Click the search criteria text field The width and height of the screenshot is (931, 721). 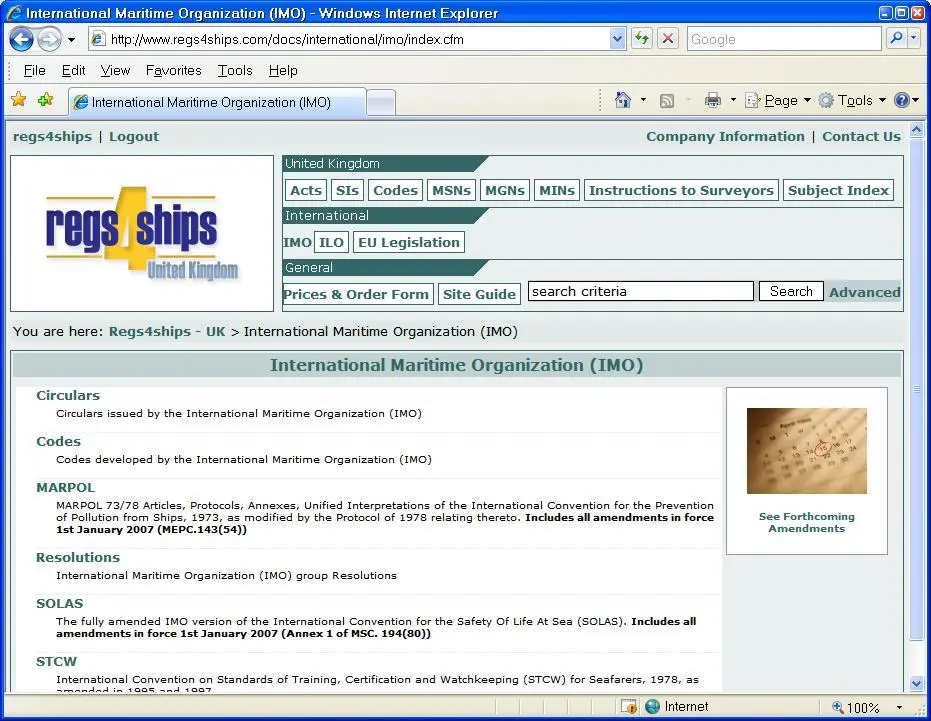(641, 292)
